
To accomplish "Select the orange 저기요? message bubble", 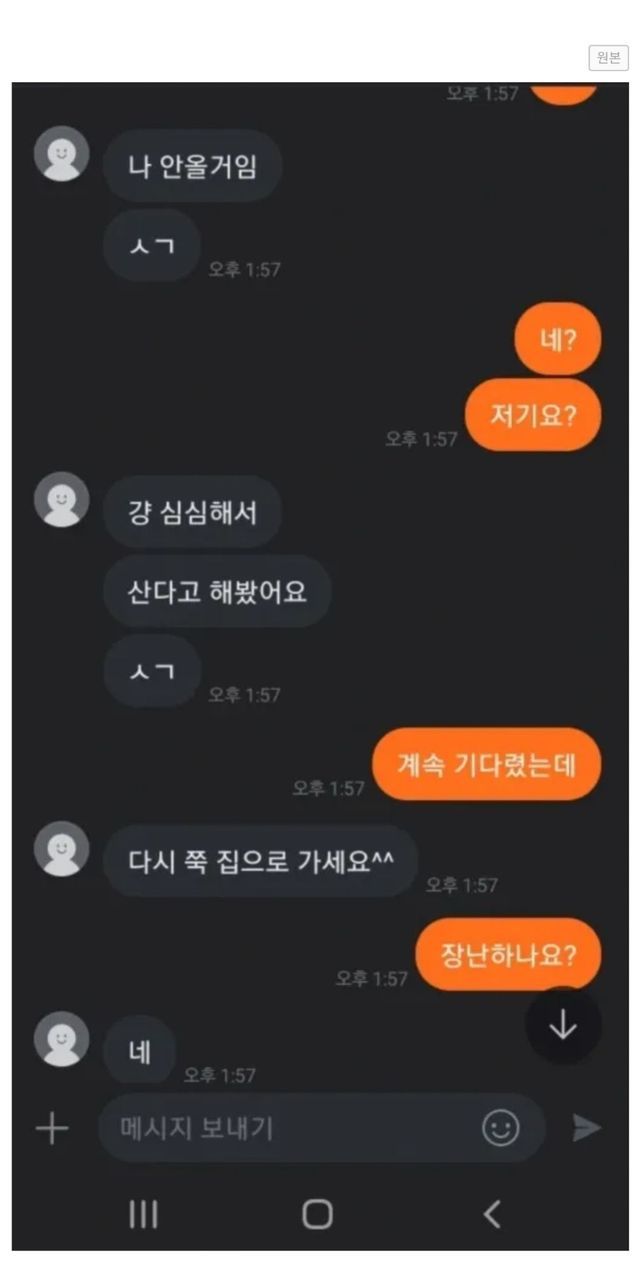I will 533,414.
